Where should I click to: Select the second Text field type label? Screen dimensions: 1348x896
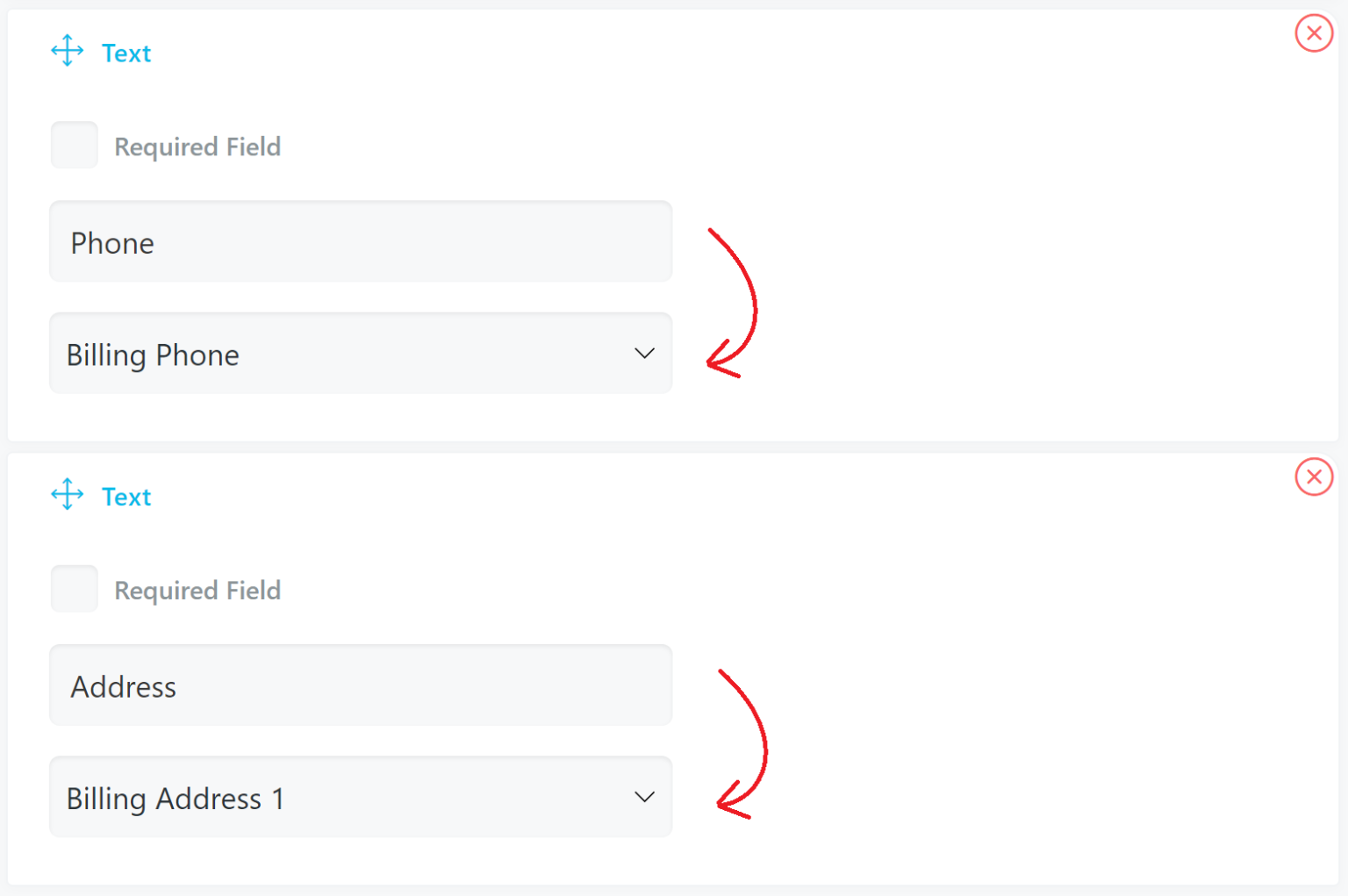[x=126, y=497]
